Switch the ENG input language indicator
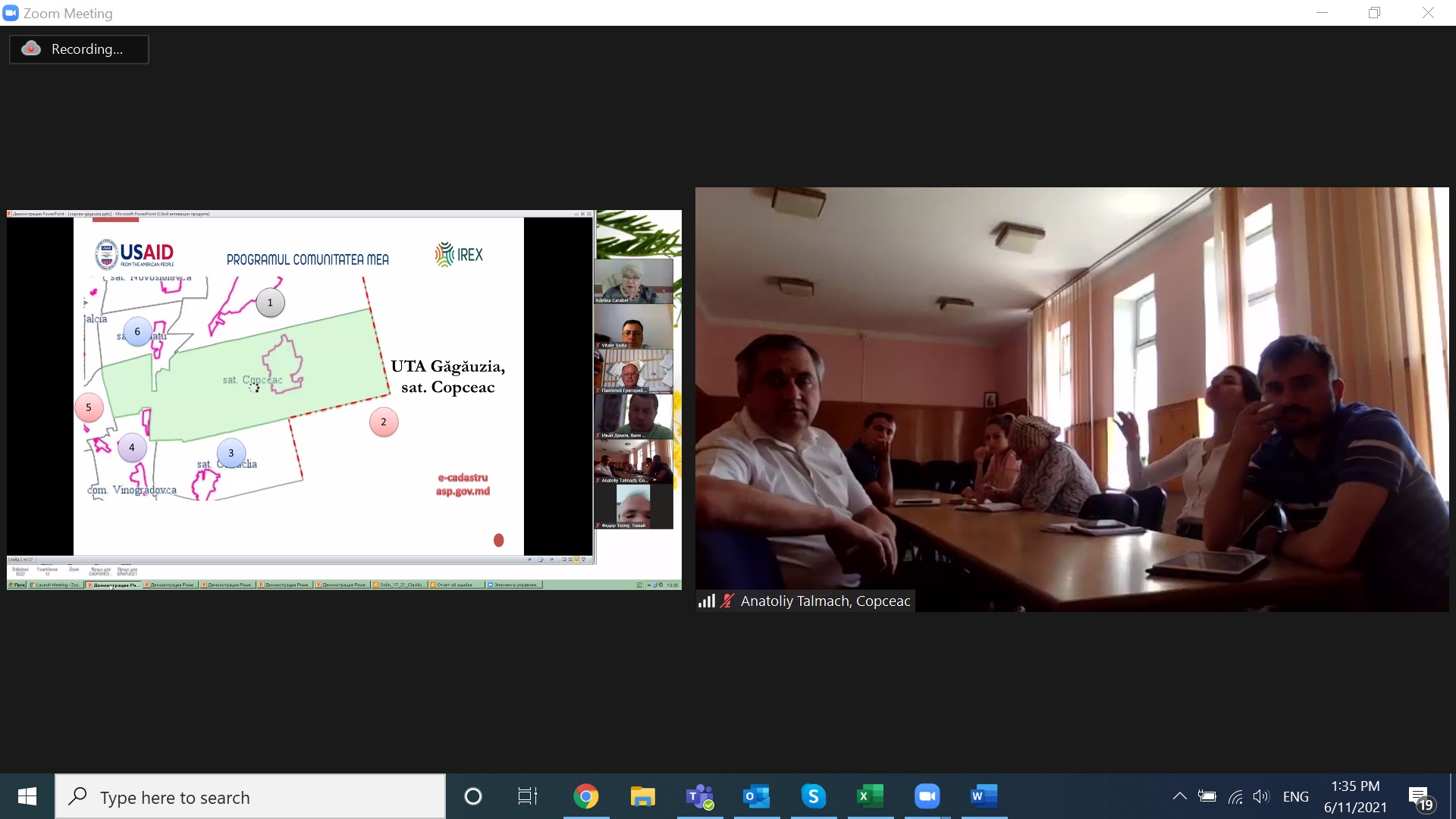The width and height of the screenshot is (1456, 819). tap(1295, 796)
